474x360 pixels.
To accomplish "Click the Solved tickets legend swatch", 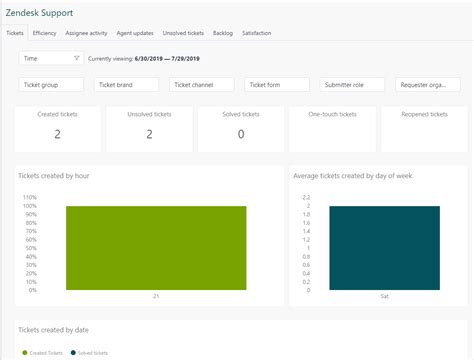I will tap(73, 353).
